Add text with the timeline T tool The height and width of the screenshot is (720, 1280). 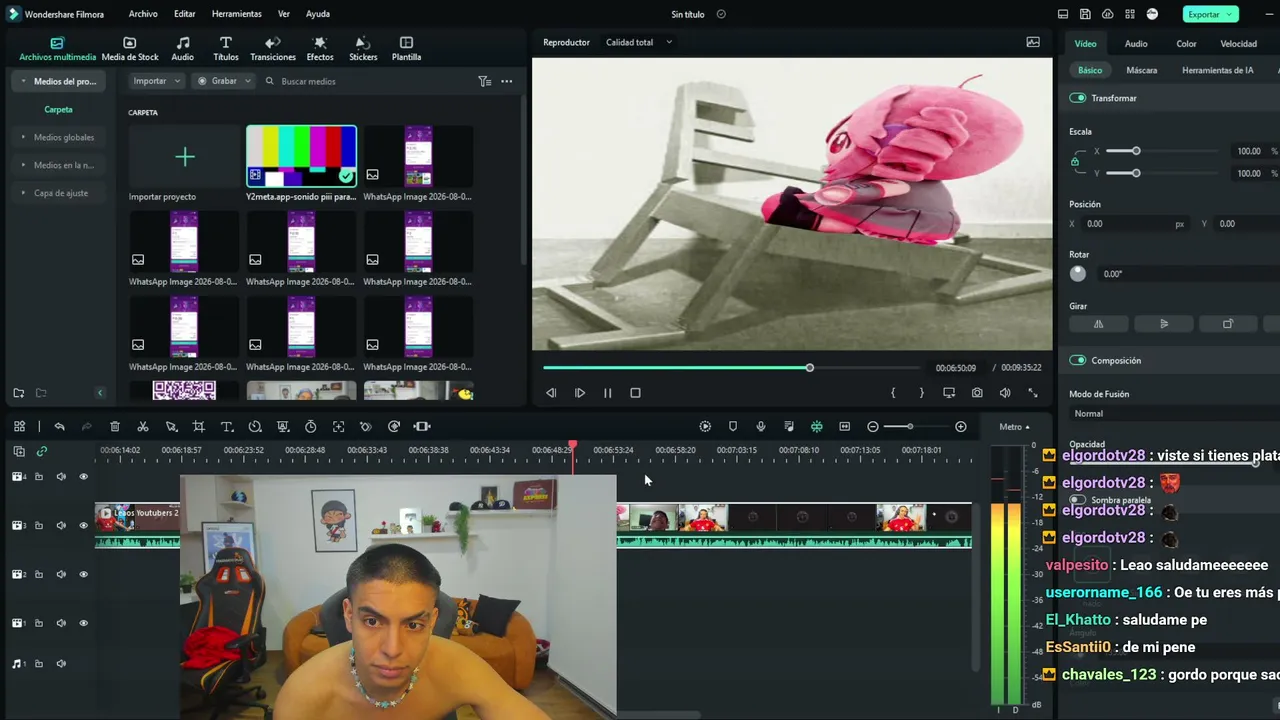pyautogui.click(x=227, y=427)
